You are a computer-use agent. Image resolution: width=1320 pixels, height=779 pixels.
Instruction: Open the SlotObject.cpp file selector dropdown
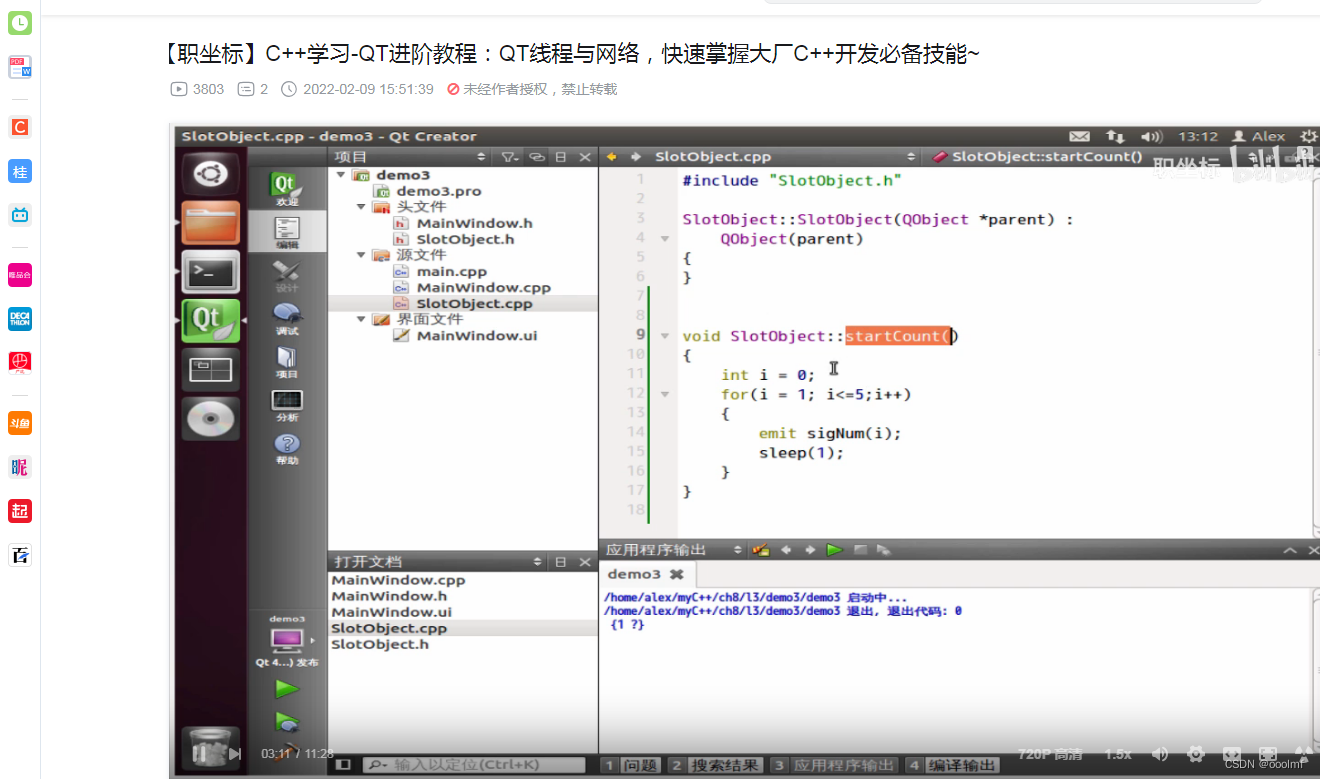click(x=911, y=157)
